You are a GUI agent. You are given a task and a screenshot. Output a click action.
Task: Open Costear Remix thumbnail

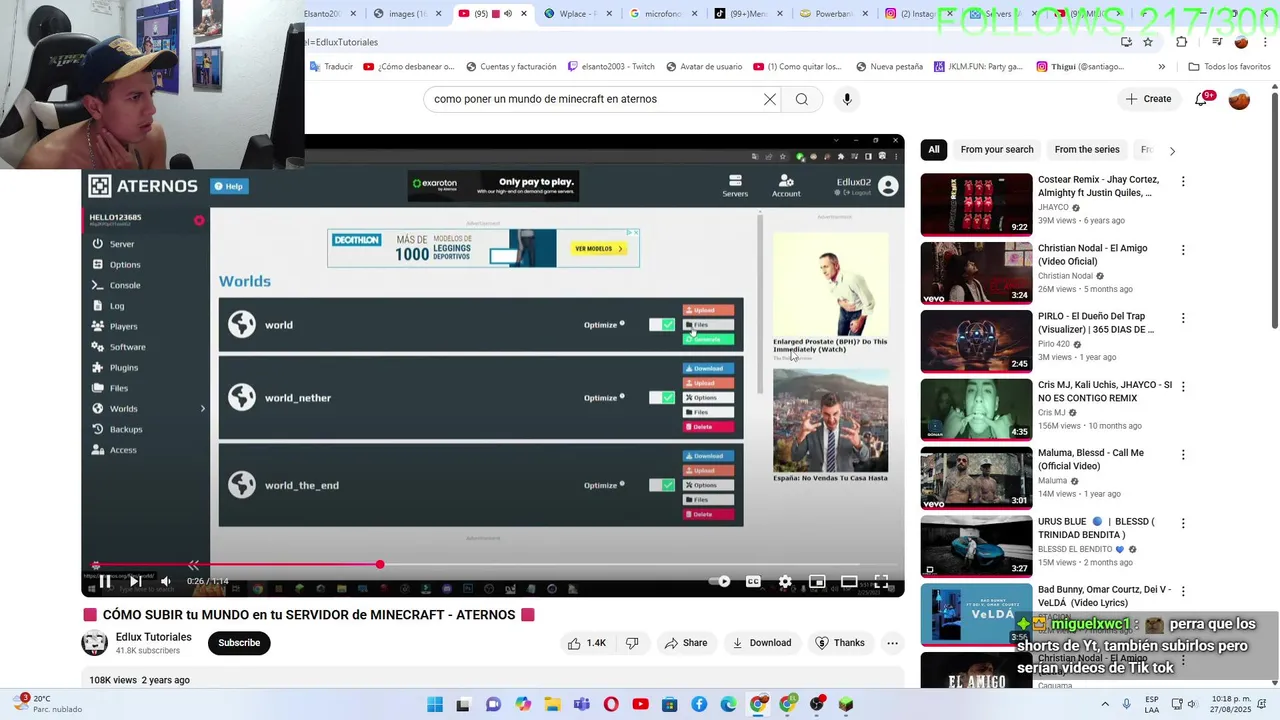[x=976, y=205]
